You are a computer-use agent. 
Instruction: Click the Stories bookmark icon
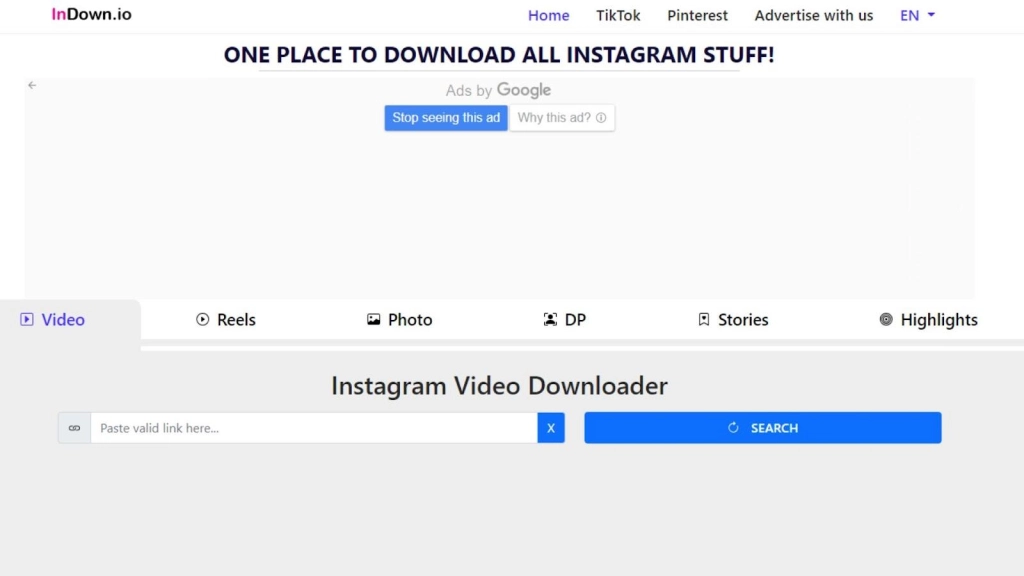point(704,319)
